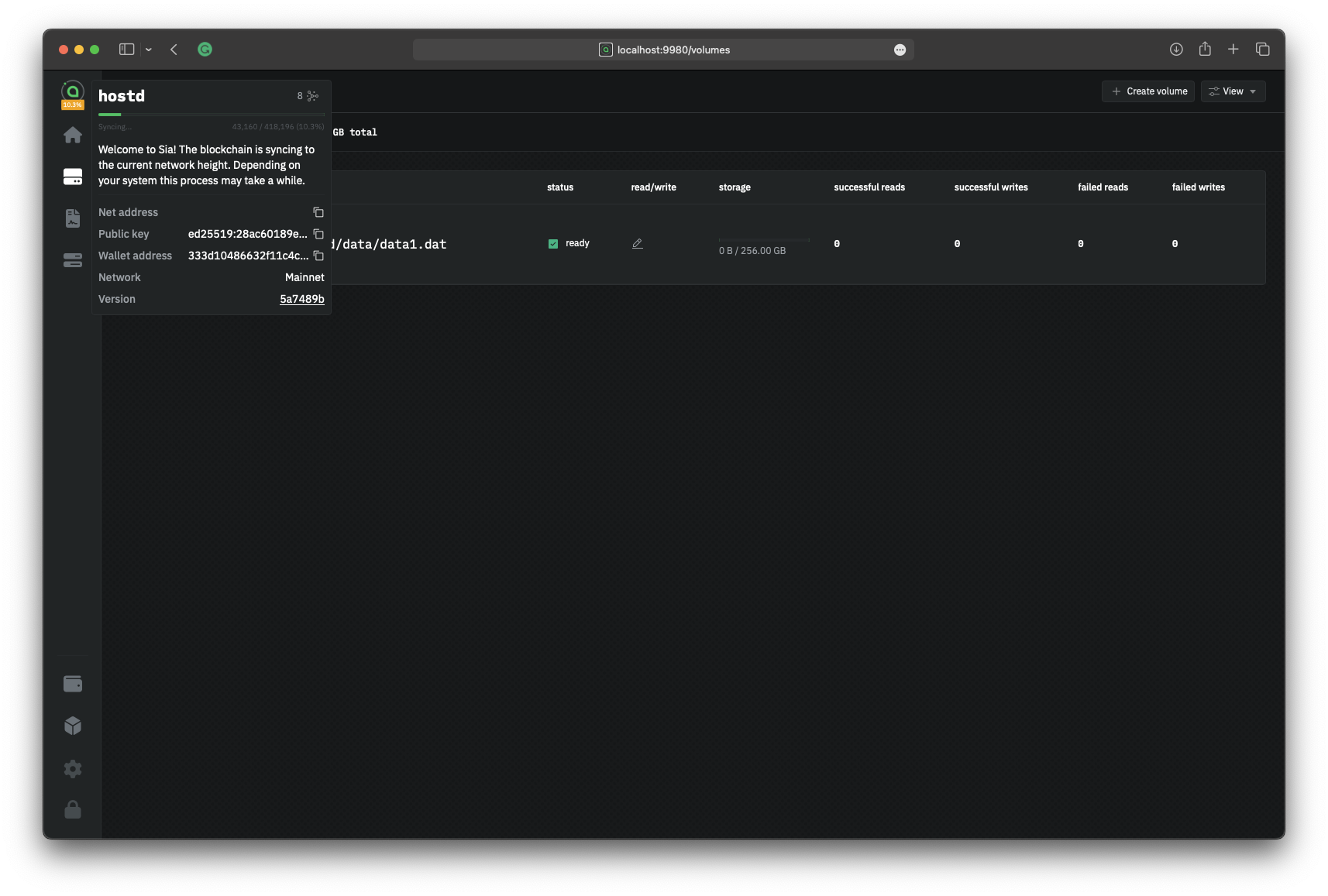
Task: Click the Safari Share icon
Action: point(1205,50)
